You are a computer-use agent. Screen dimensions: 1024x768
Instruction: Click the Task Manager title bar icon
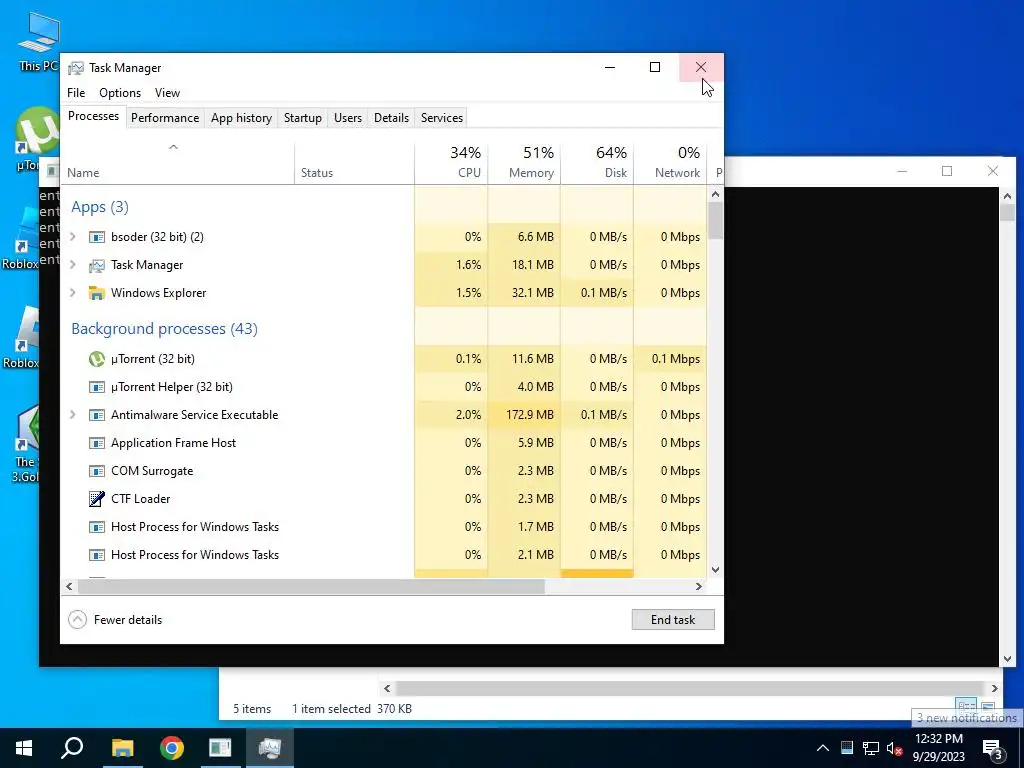(76, 68)
